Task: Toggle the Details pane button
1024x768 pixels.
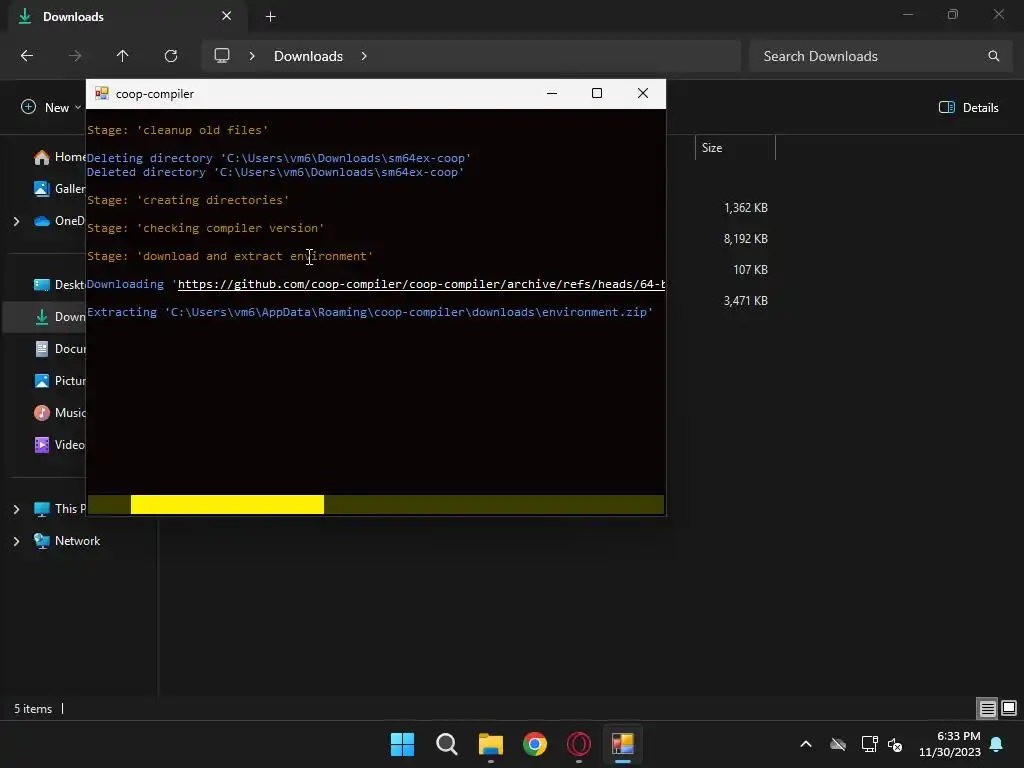Action: (x=968, y=108)
